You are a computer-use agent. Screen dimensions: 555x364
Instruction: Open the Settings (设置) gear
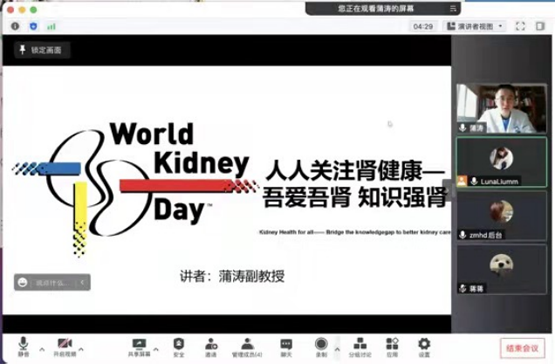[424, 347]
